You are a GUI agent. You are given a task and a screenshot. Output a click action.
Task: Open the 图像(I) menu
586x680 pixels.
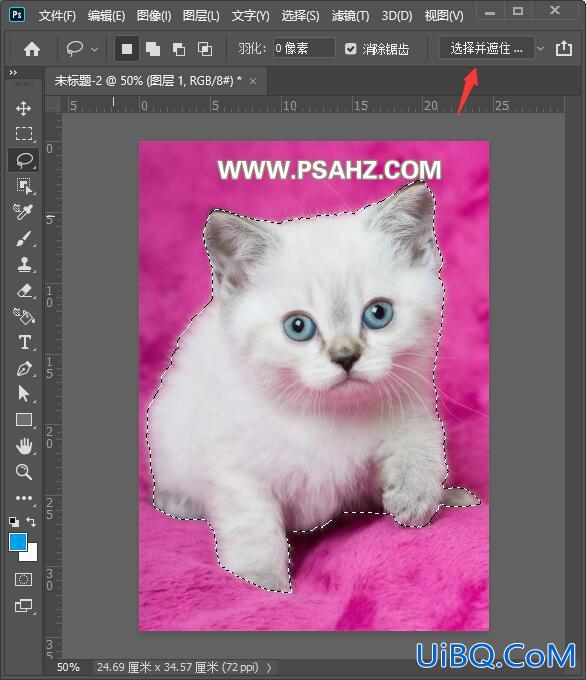point(154,16)
